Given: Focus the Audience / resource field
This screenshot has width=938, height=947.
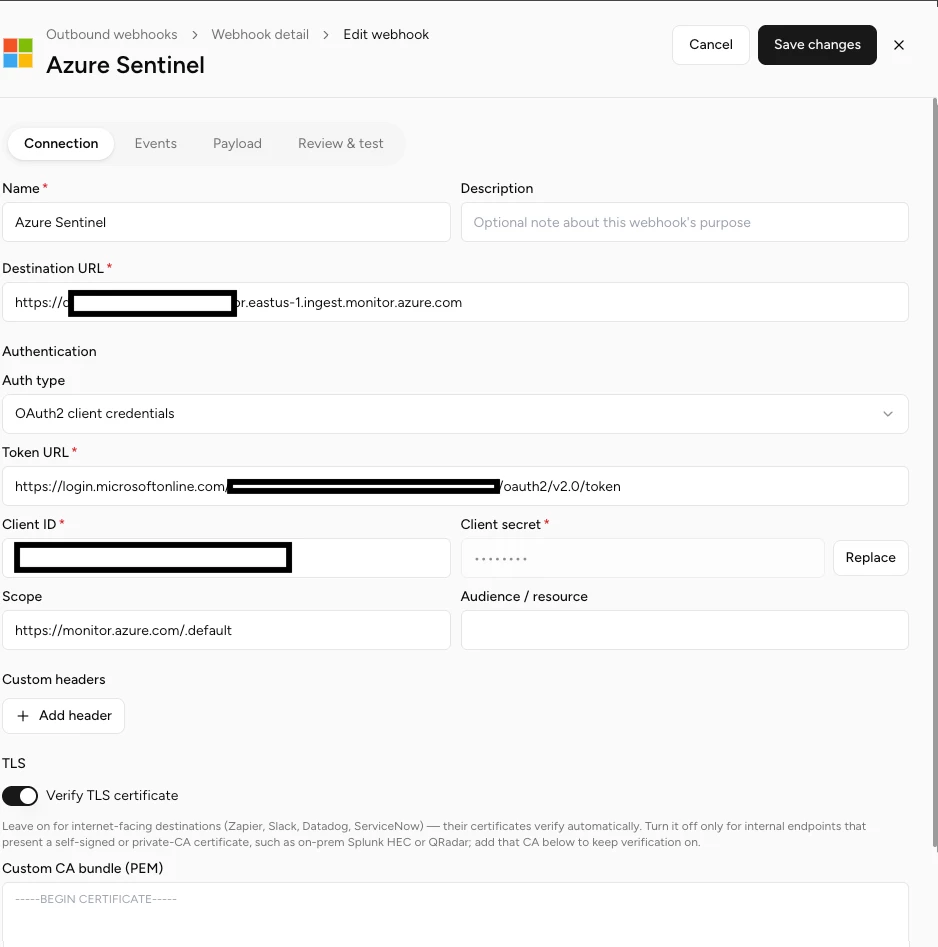Looking at the screenshot, I should click(684, 630).
